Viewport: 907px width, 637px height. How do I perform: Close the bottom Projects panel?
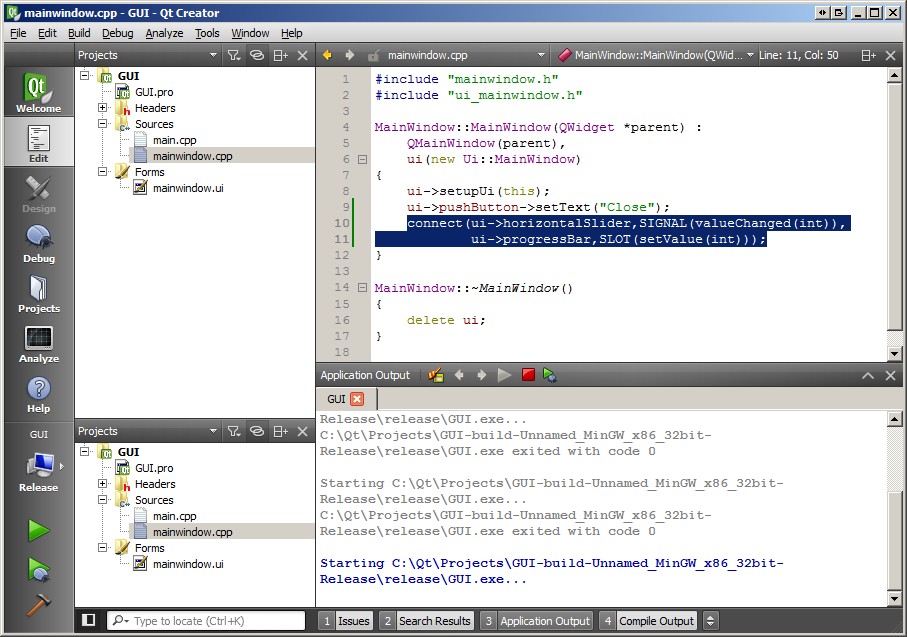(303, 431)
